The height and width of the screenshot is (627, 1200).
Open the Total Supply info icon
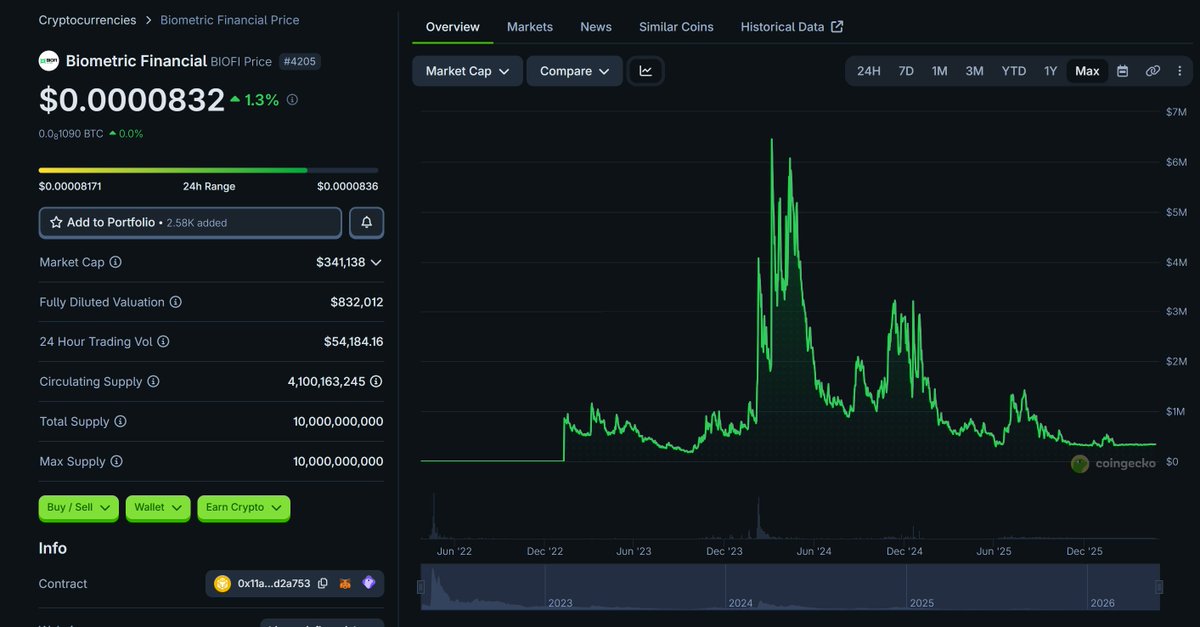point(120,422)
